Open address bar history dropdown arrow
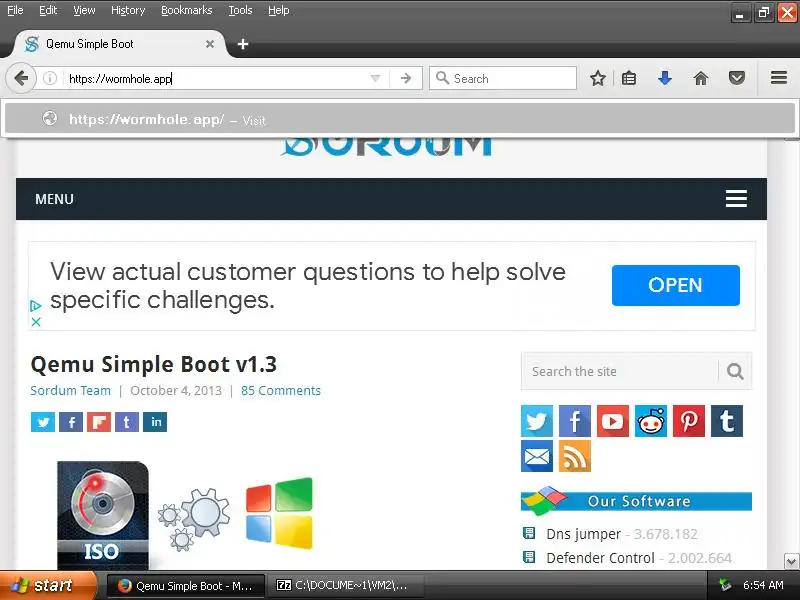Screen dimensions: 800x600 376,79
